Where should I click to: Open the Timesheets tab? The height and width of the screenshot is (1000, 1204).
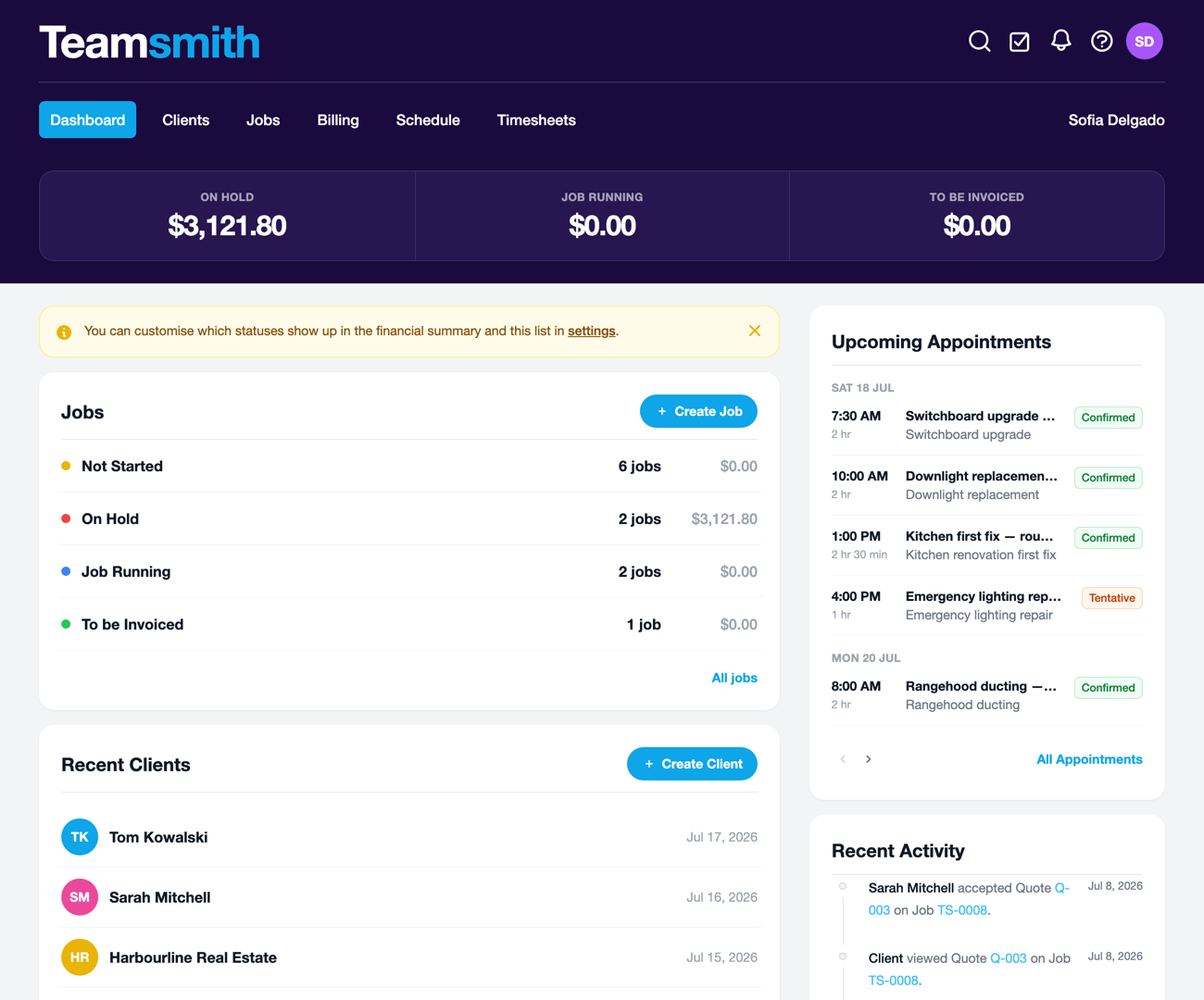536,119
